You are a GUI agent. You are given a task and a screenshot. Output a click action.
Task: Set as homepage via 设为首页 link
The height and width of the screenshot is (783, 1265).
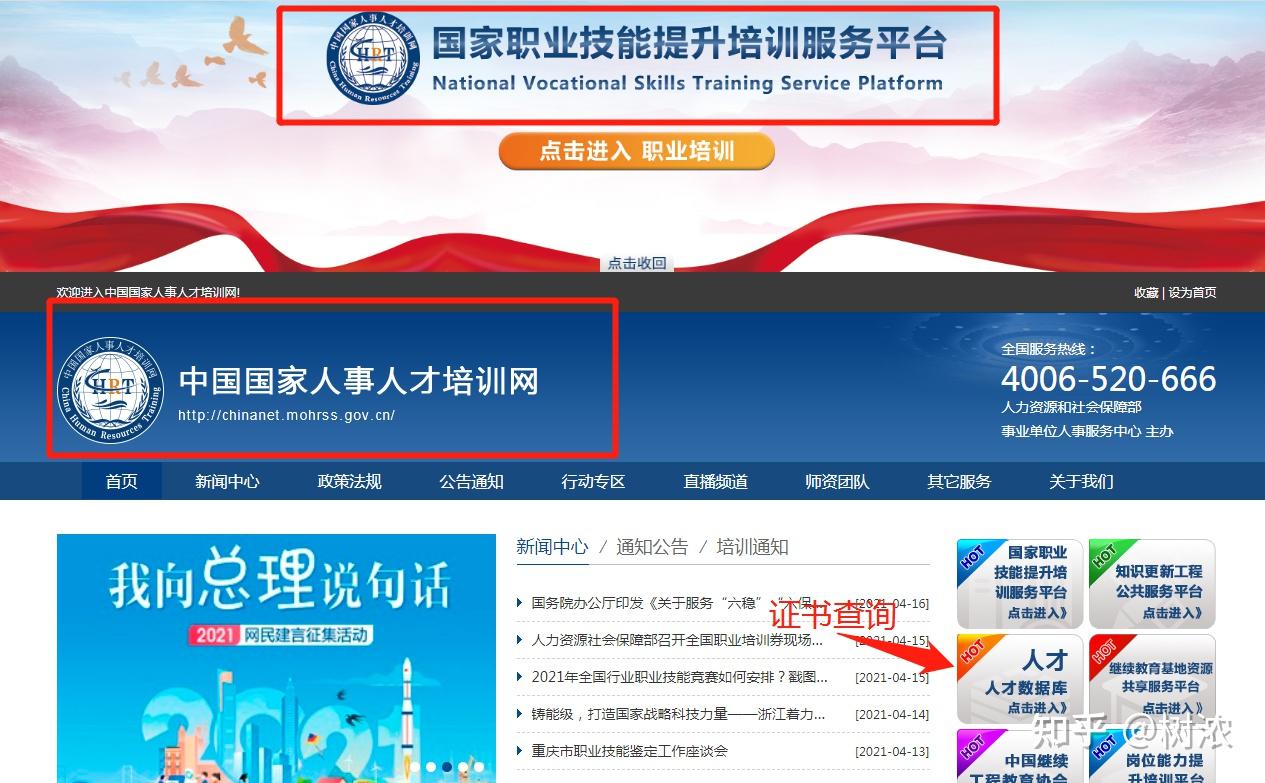click(x=1190, y=292)
